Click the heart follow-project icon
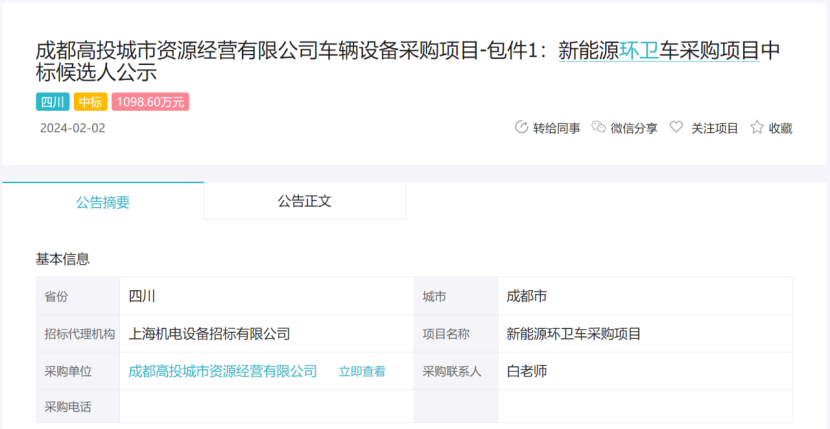The image size is (830, 429). 676,127
